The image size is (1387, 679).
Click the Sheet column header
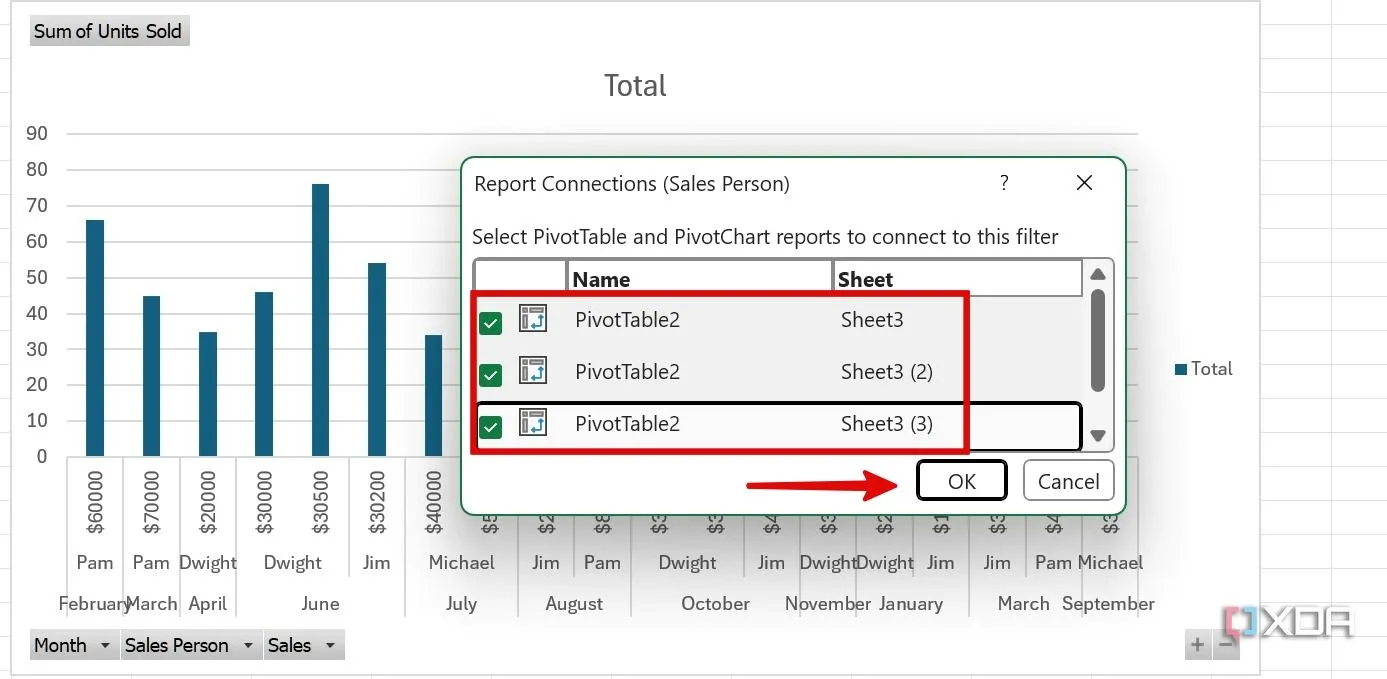[x=956, y=279]
